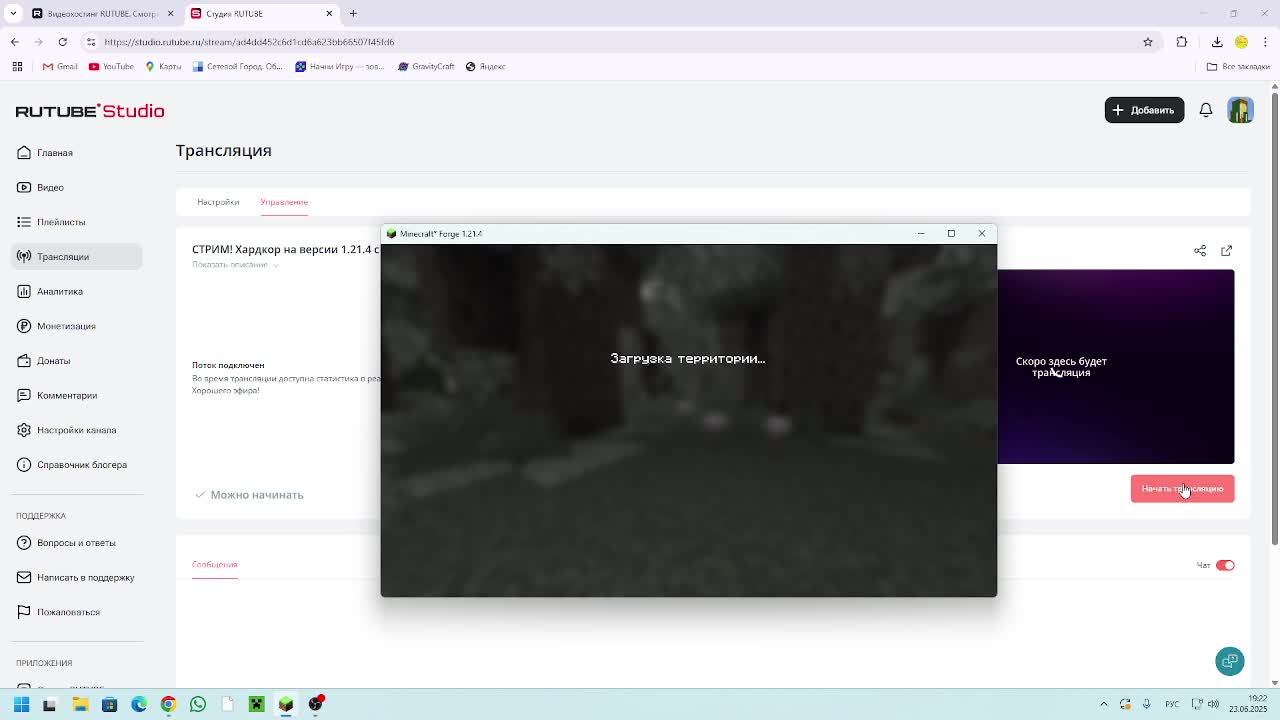Click the share stream icon

(x=1200, y=250)
